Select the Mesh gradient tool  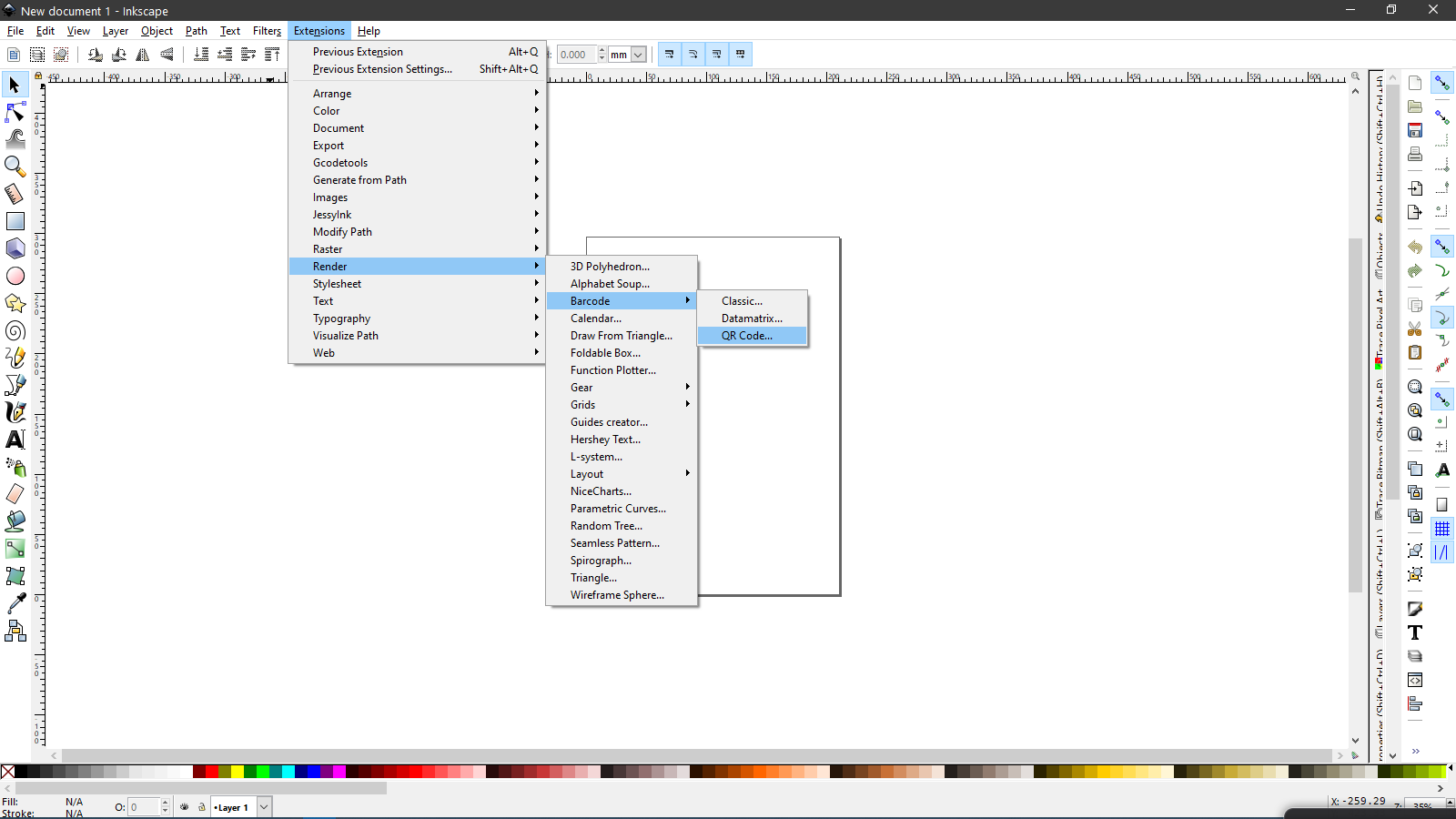pyautogui.click(x=15, y=576)
